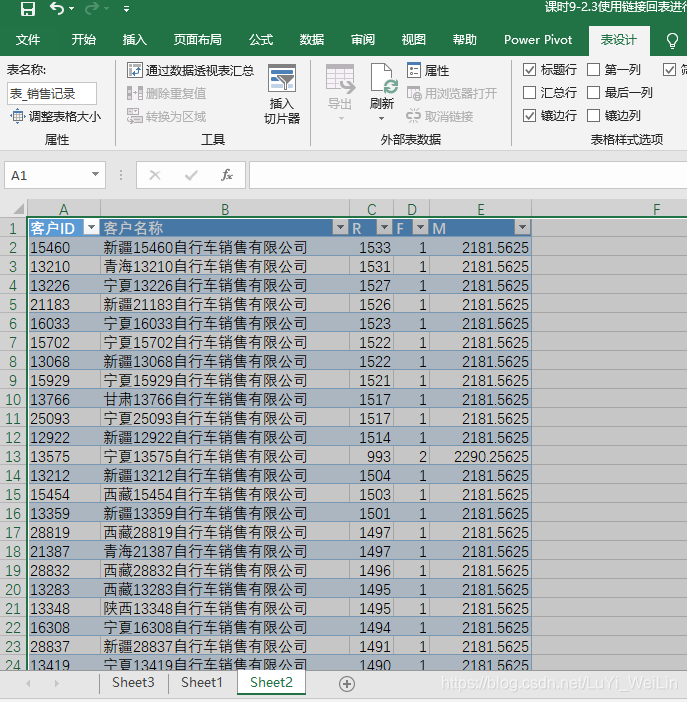Click 调整表格大小 button
The height and width of the screenshot is (702, 687).
click(x=56, y=117)
